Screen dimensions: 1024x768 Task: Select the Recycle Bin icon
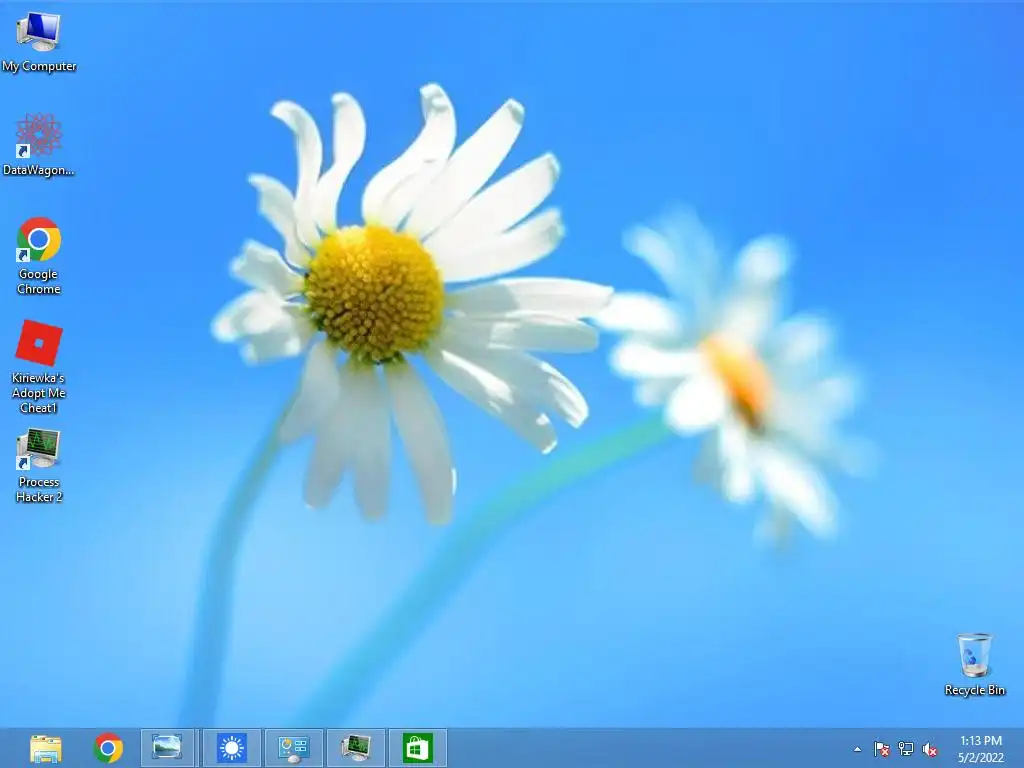[974, 664]
